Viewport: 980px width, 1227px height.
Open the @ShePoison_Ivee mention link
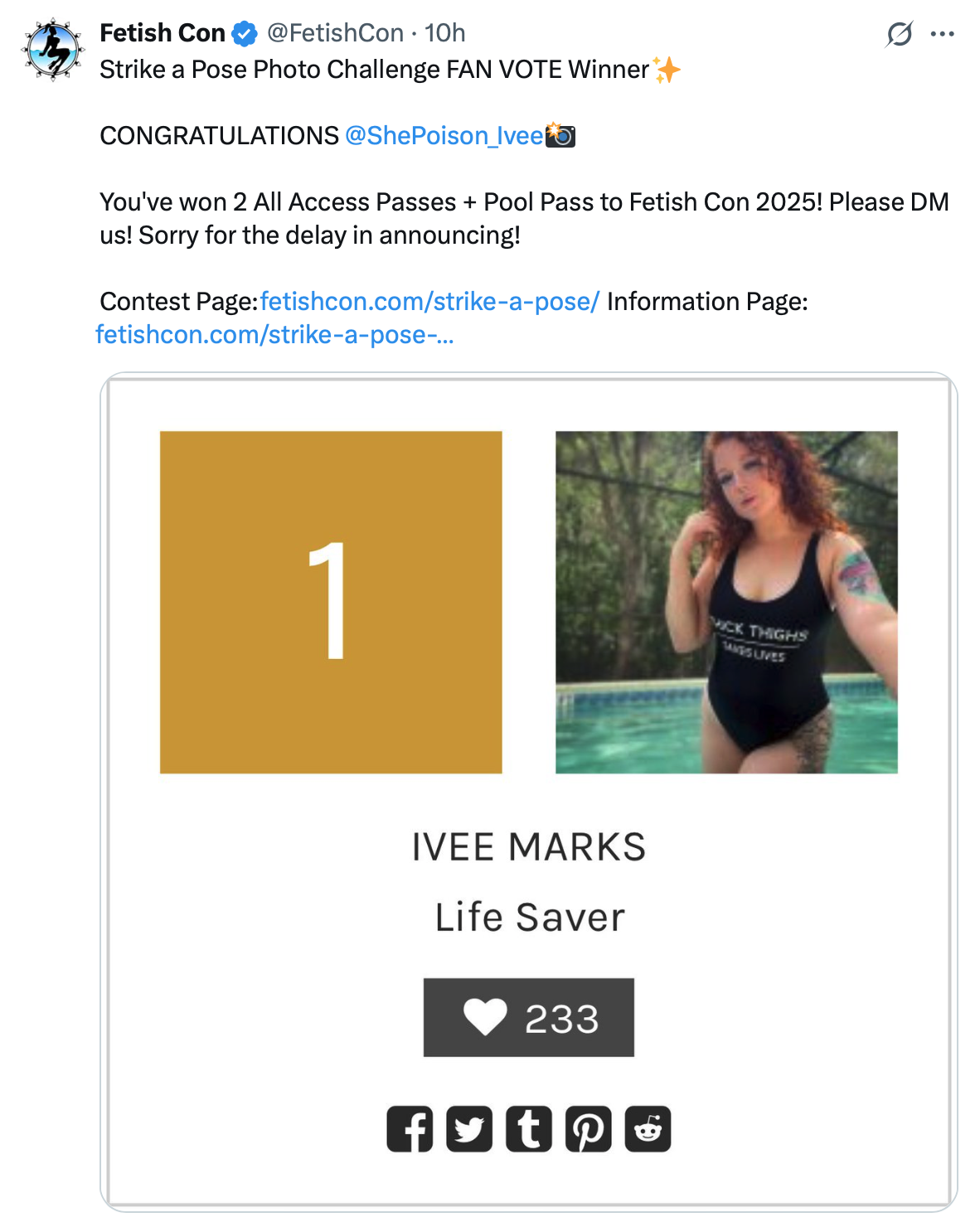coord(444,135)
